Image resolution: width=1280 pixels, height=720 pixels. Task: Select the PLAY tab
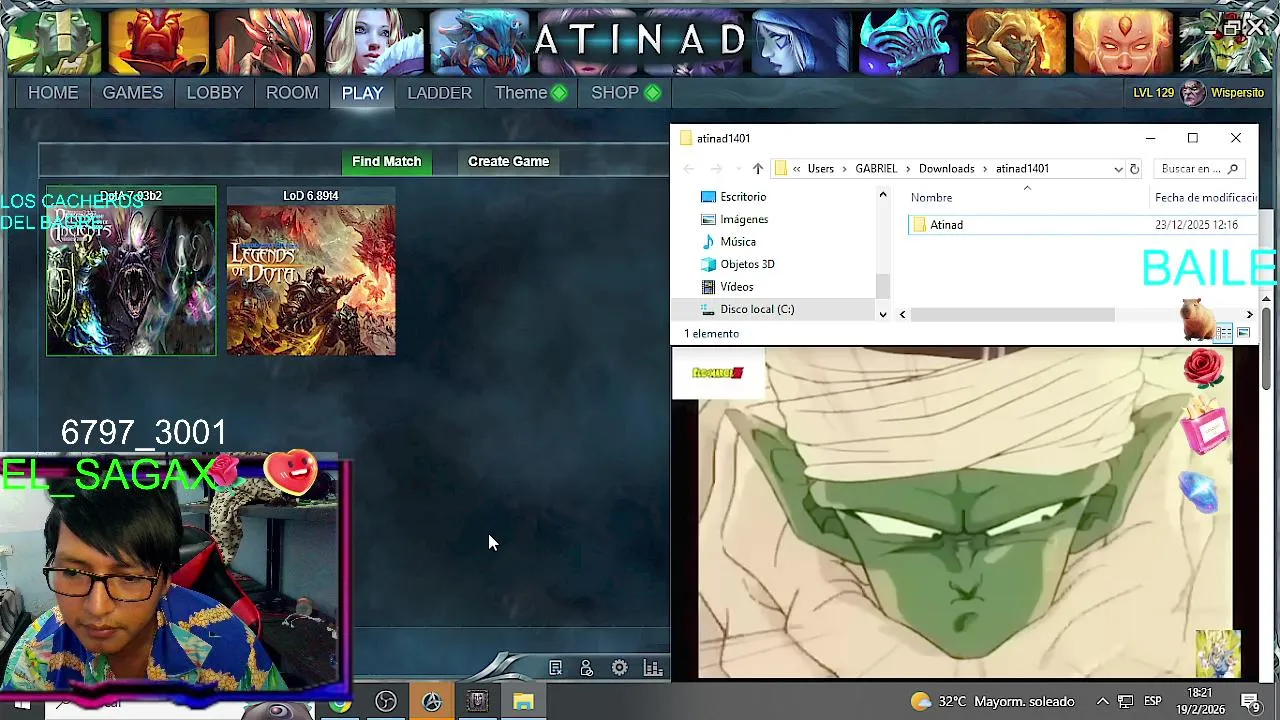click(363, 93)
